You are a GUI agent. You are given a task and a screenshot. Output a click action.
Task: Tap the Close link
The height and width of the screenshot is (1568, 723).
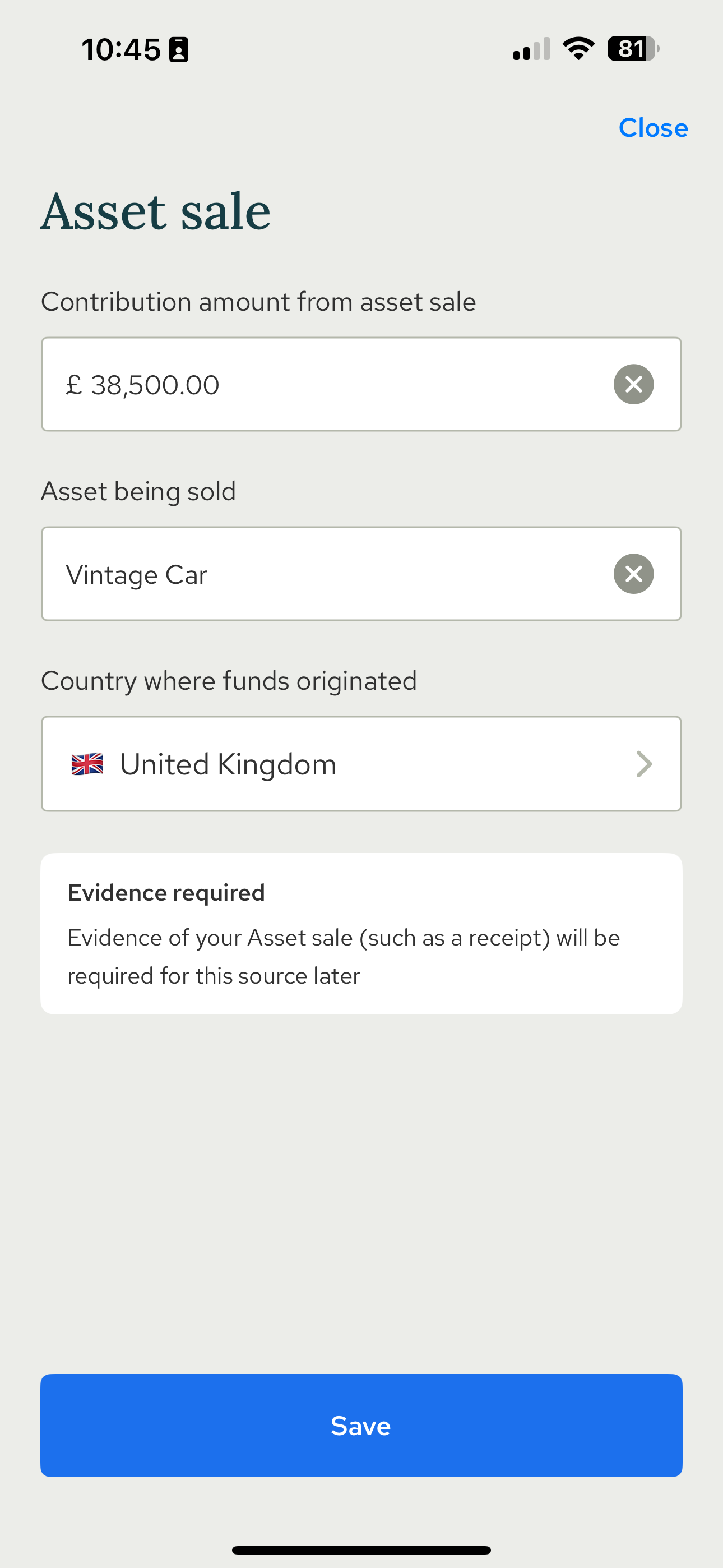coord(653,128)
